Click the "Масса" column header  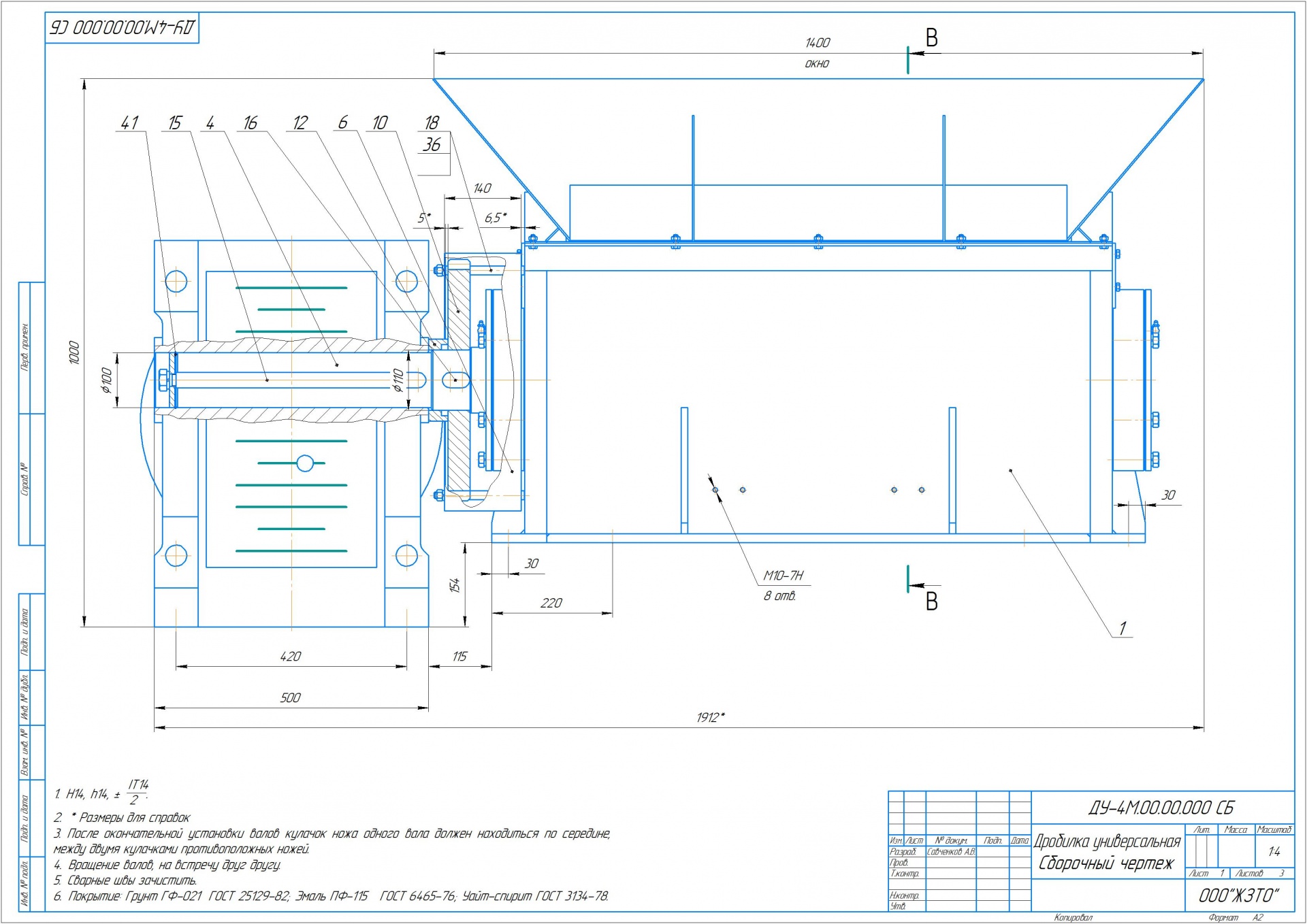click(1236, 829)
